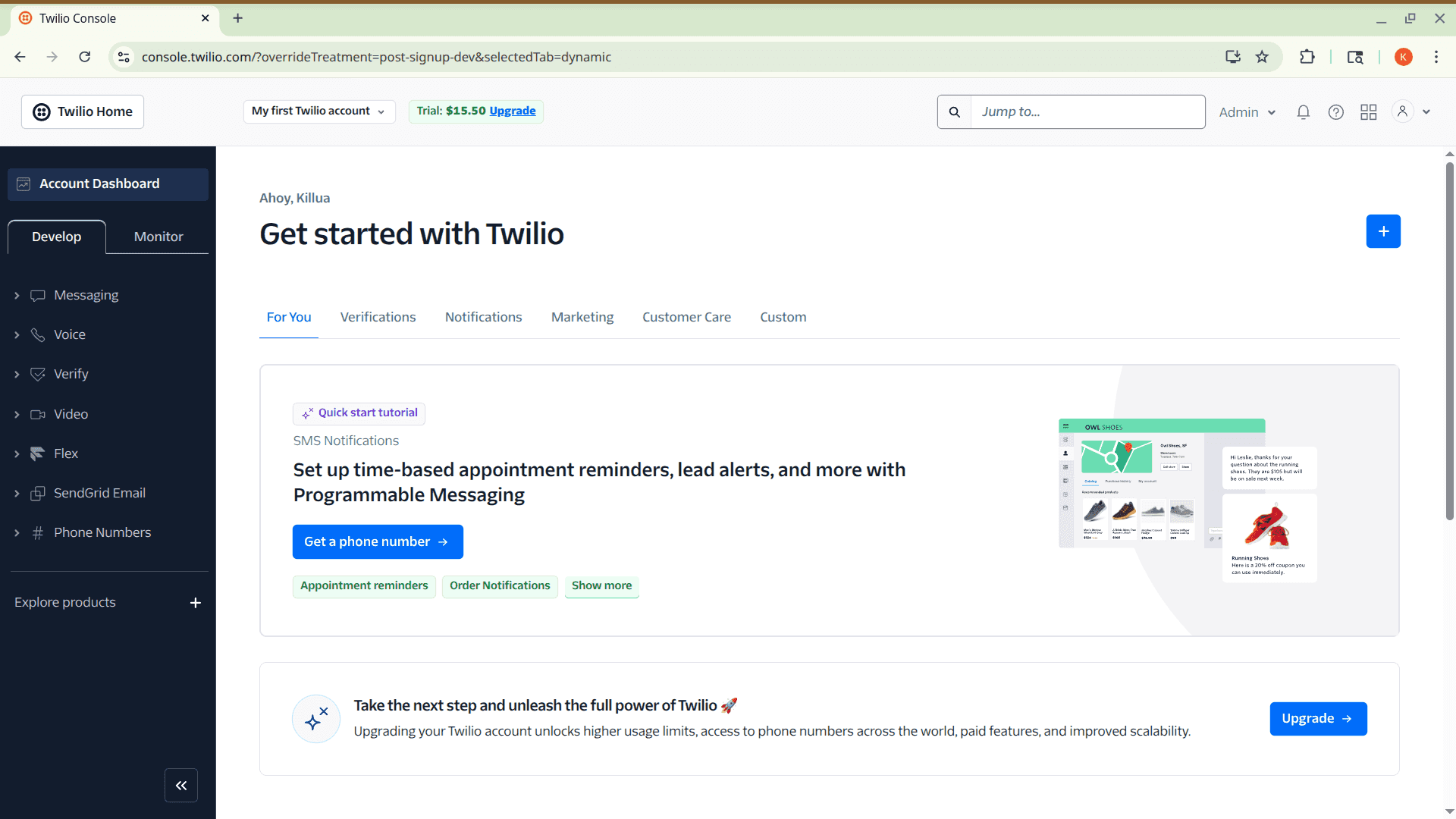Open the products grid icon
This screenshot has width=1456, height=819.
click(x=1368, y=112)
